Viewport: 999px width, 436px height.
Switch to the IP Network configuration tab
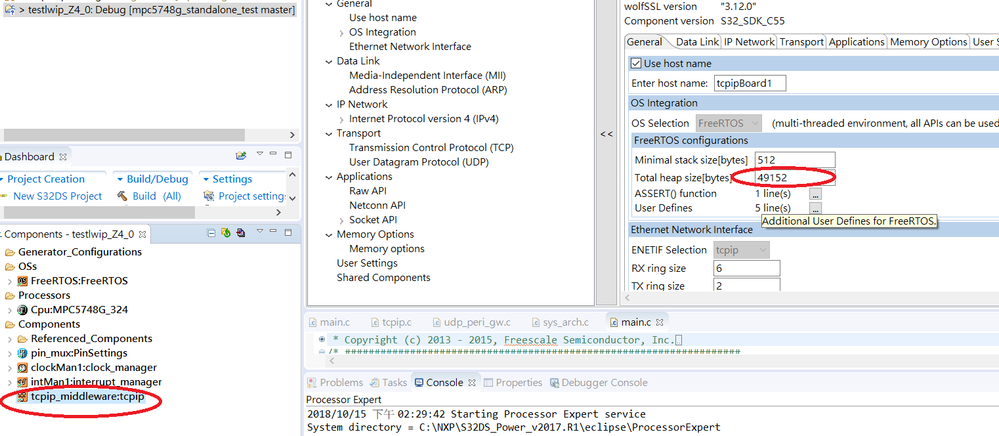point(749,41)
